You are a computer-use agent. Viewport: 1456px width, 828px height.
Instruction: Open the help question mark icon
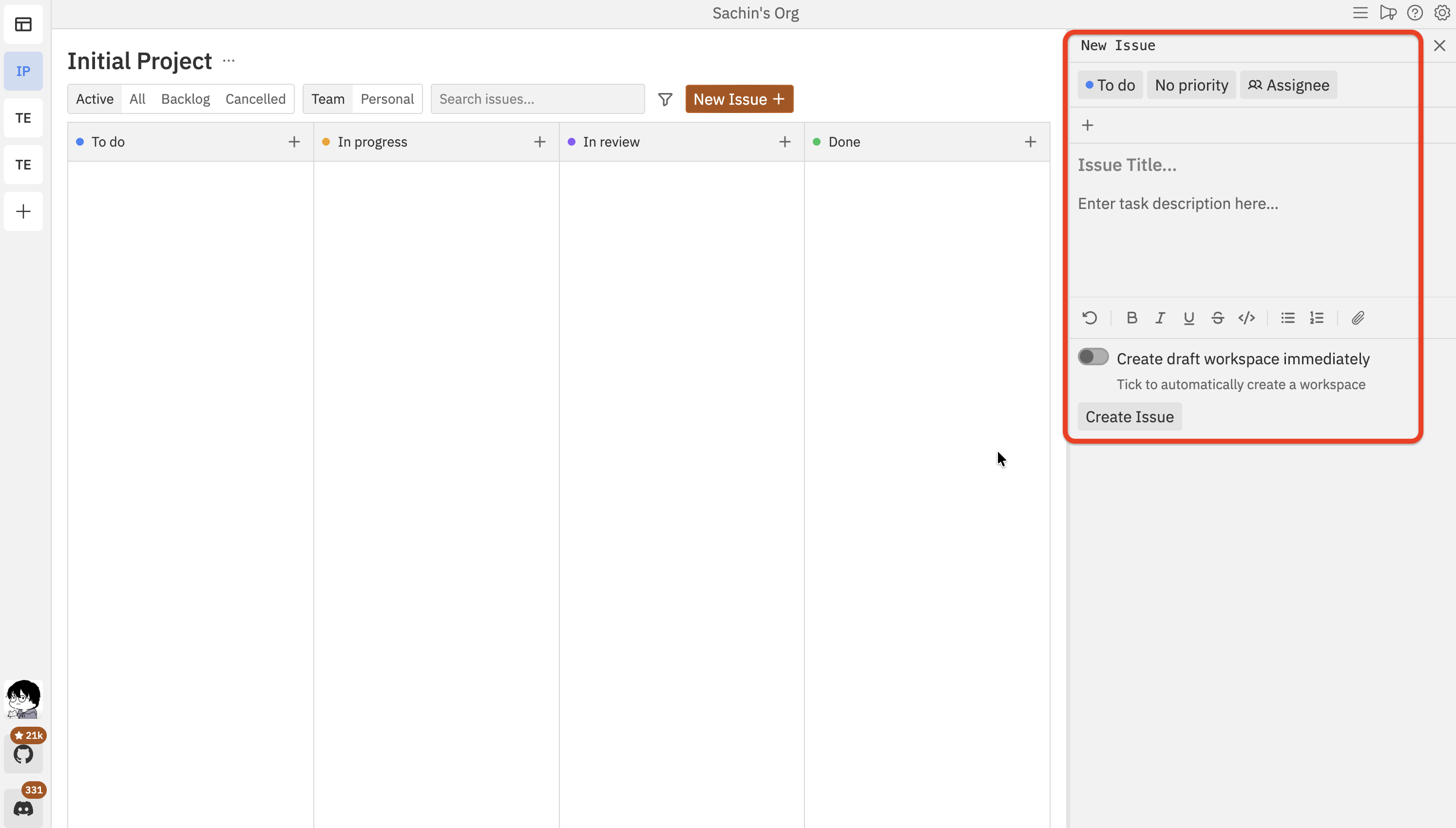1415,13
